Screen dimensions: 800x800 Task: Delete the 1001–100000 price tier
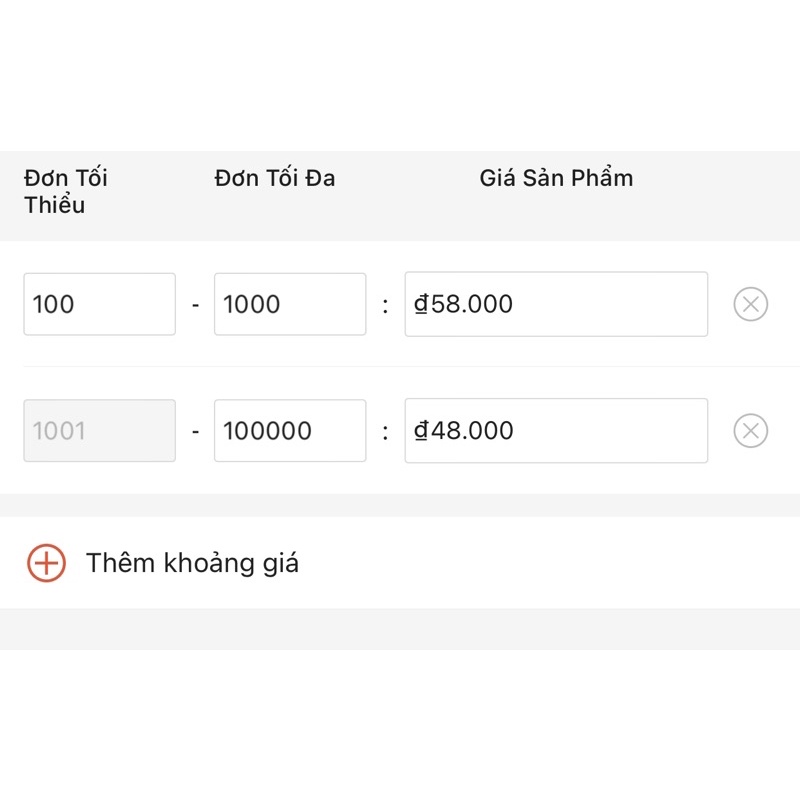pyautogui.click(x=750, y=431)
